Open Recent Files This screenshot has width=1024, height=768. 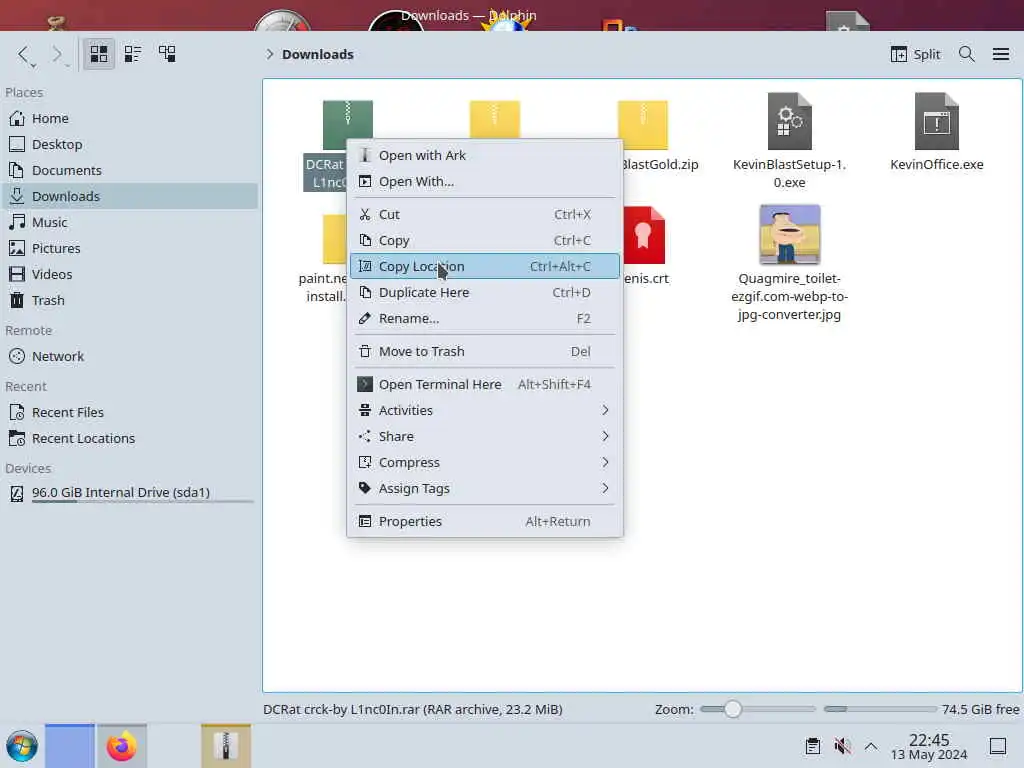(x=131, y=413)
